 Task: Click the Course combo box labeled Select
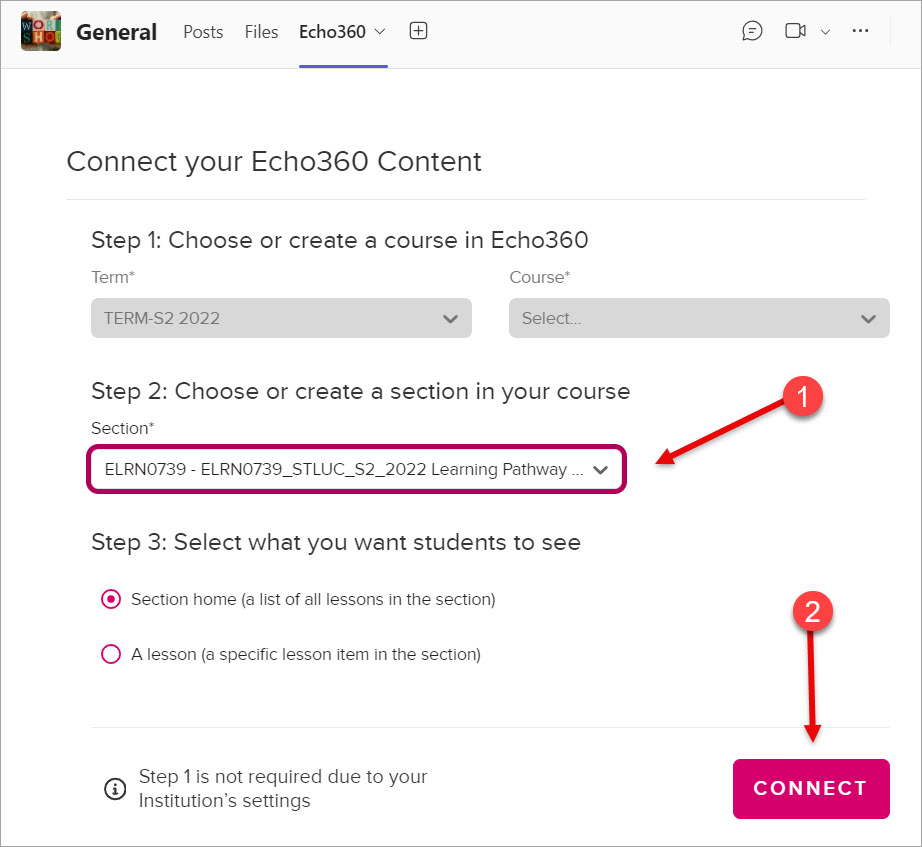698,318
